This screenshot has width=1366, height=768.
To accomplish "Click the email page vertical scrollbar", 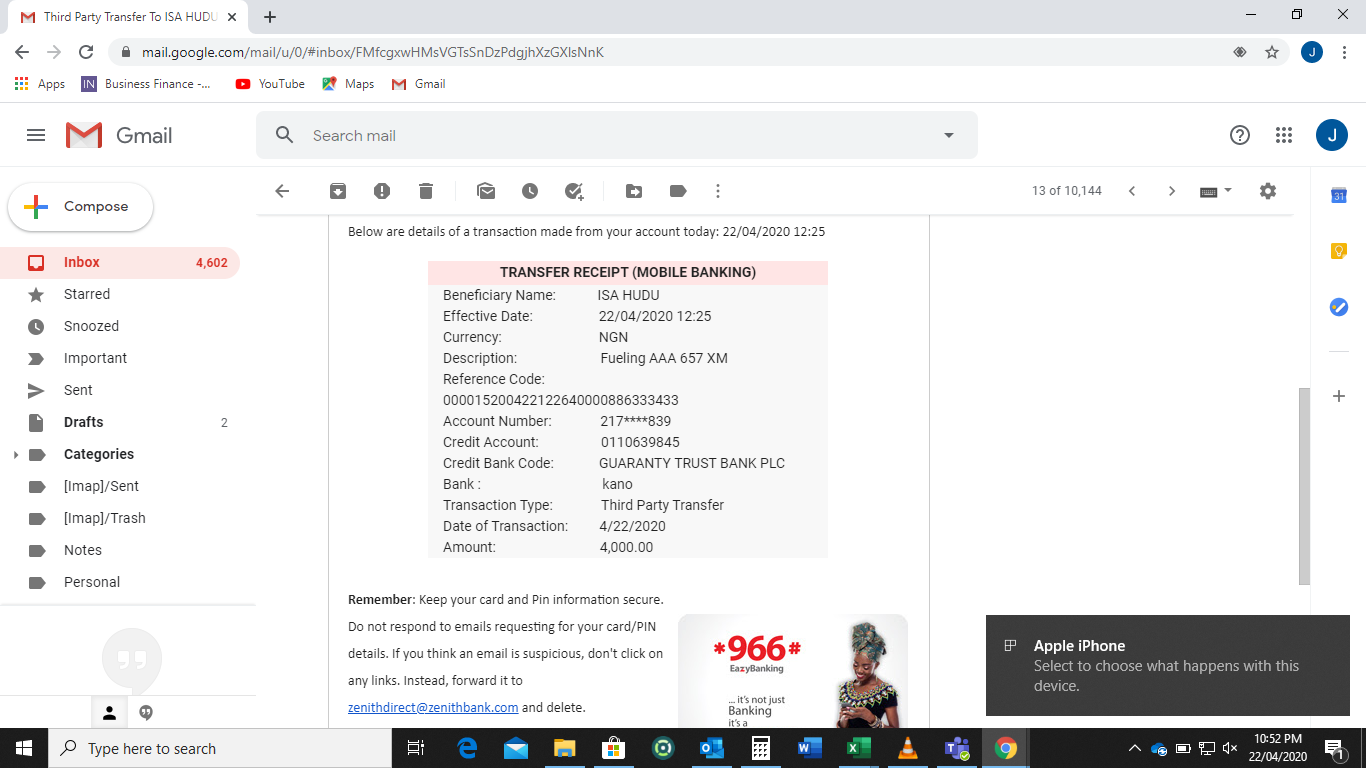I will tap(1304, 486).
